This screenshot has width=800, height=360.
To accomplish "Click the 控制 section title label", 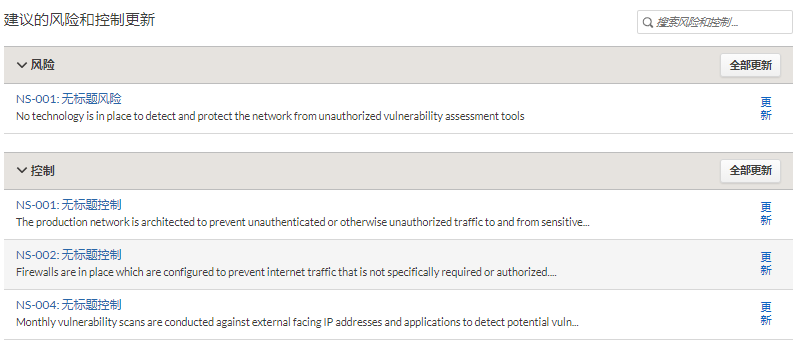I will (42, 171).
